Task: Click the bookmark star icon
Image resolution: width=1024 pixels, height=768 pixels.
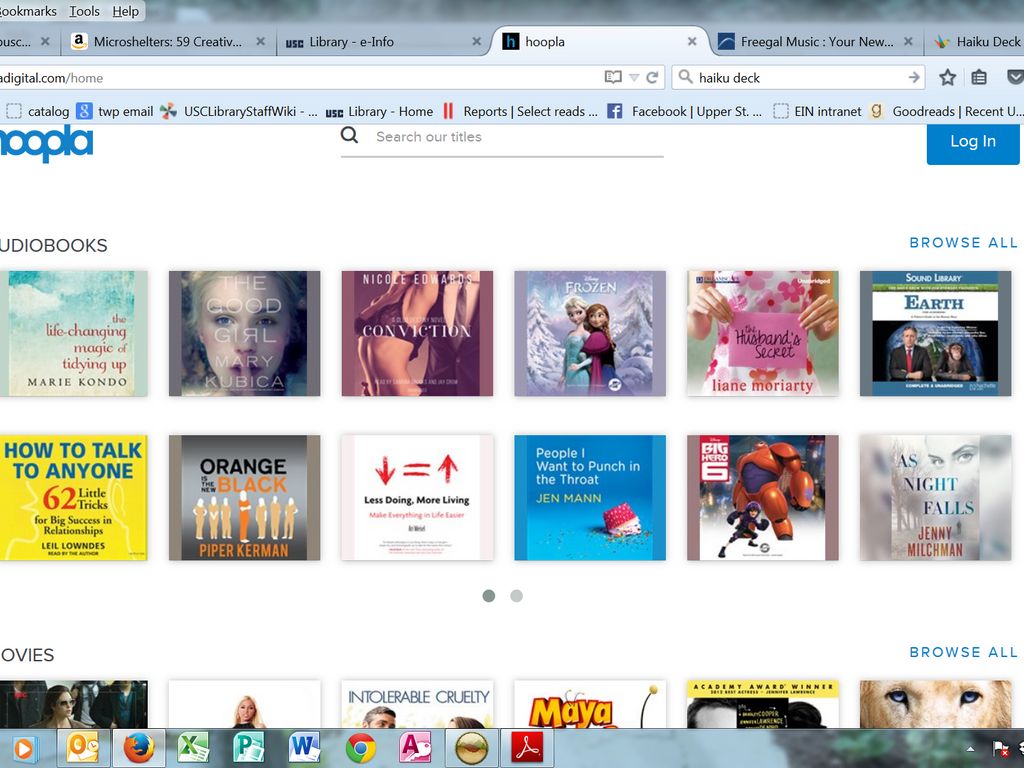Action: 947,77
